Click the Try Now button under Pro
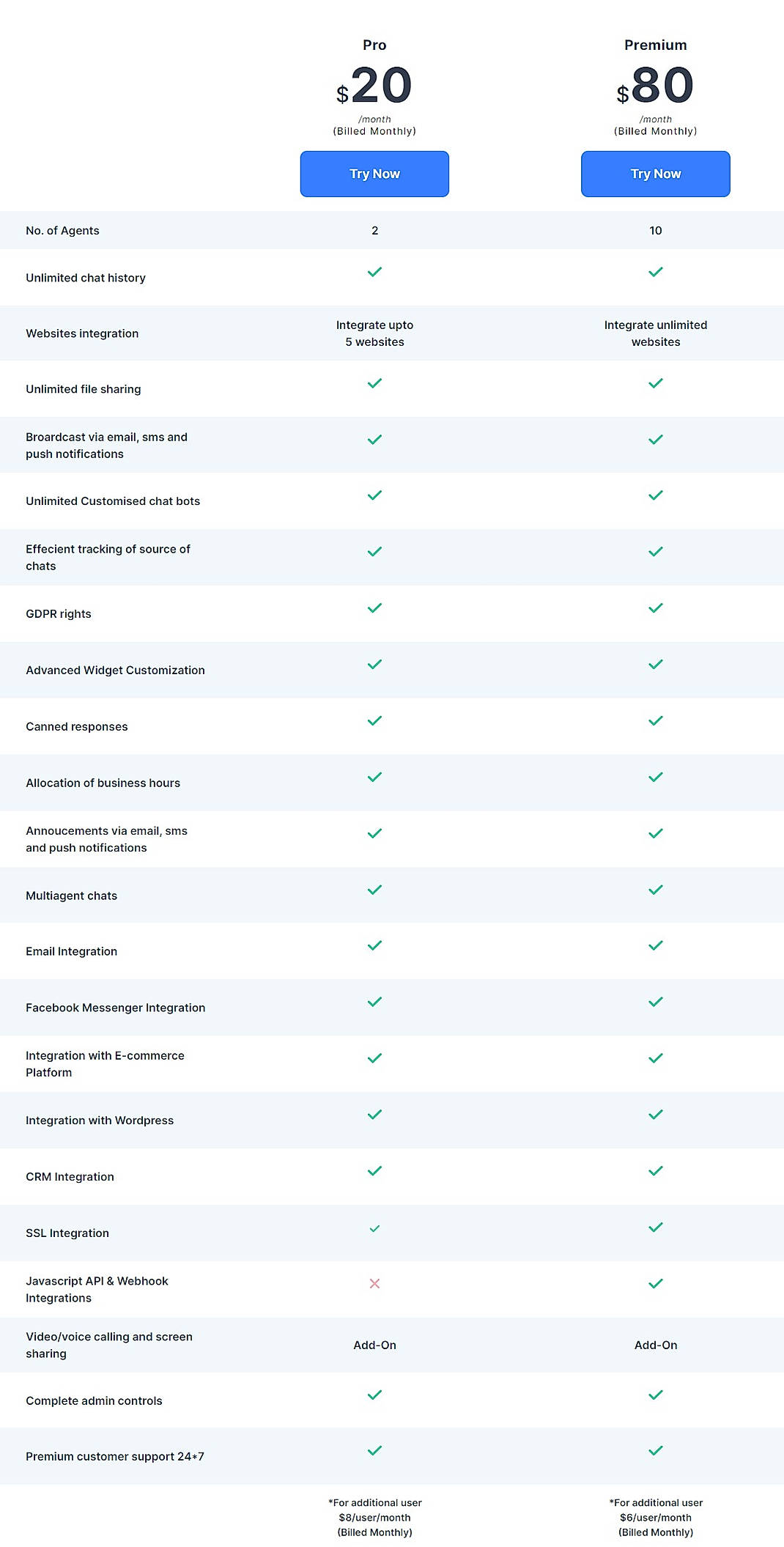Screen dimensions: 784x1547 (x=374, y=174)
